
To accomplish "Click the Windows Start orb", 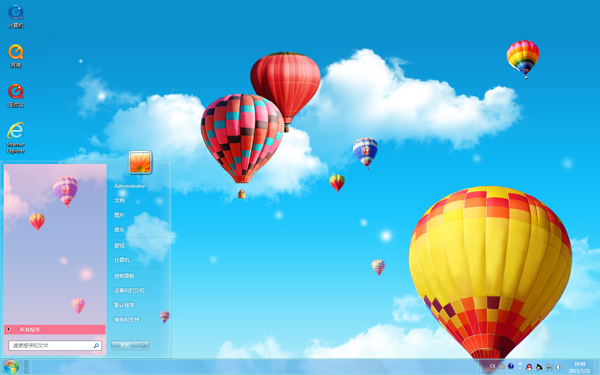I will click(x=11, y=367).
